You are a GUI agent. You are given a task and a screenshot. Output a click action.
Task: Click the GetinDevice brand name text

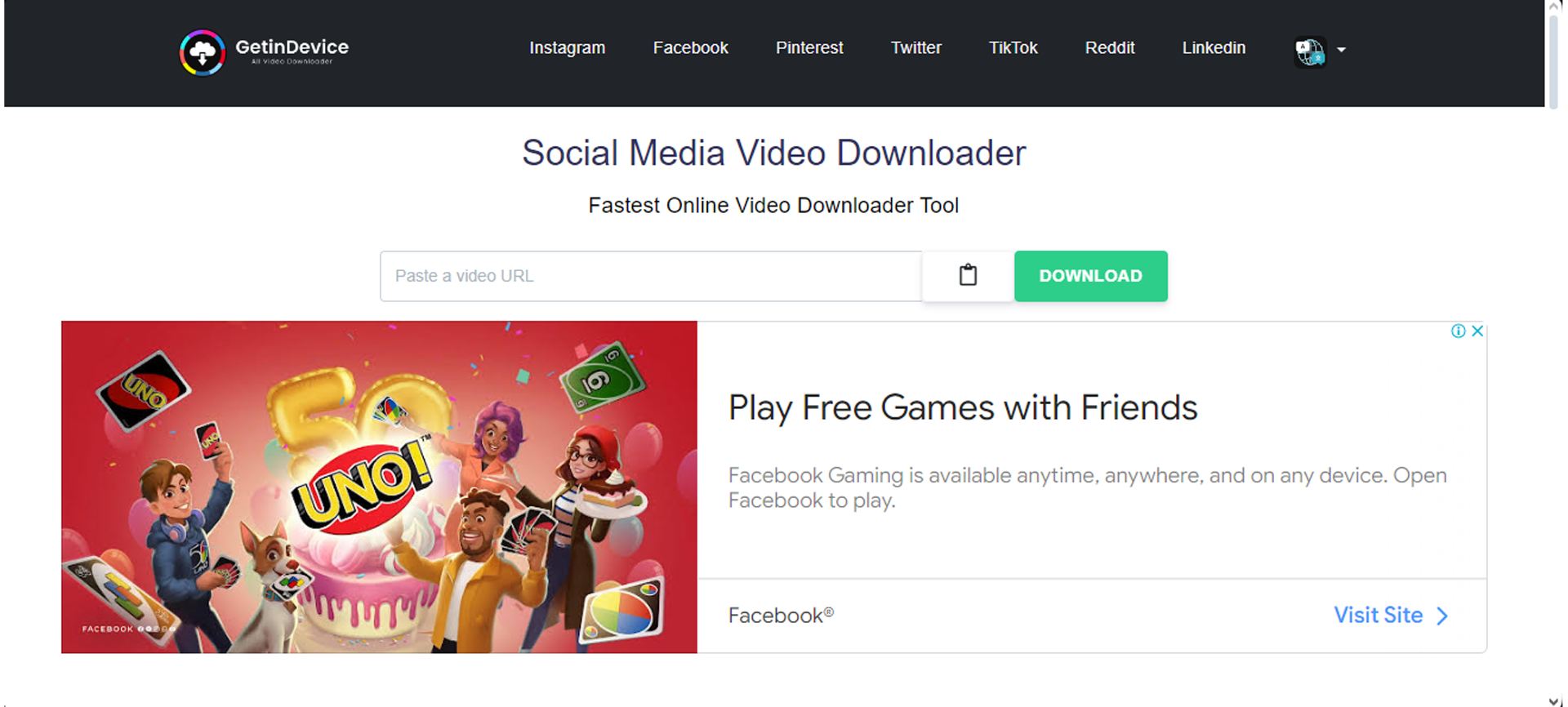pyautogui.click(x=292, y=47)
